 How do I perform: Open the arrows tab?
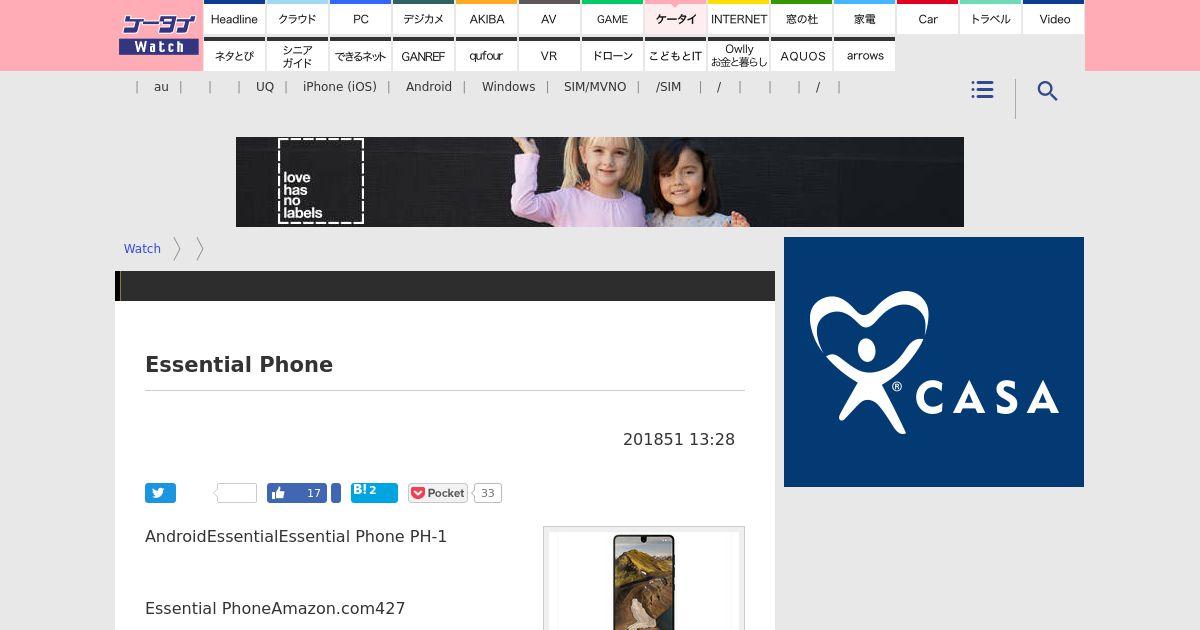(x=864, y=56)
